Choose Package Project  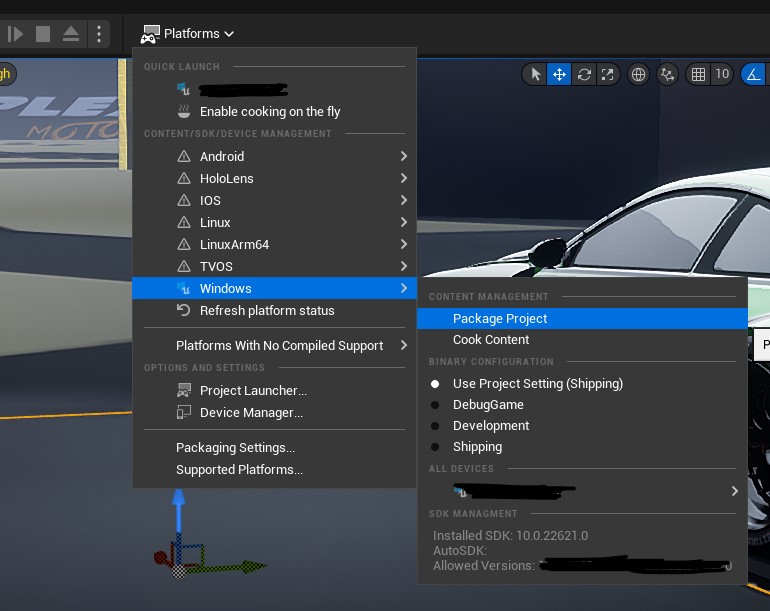(582, 318)
